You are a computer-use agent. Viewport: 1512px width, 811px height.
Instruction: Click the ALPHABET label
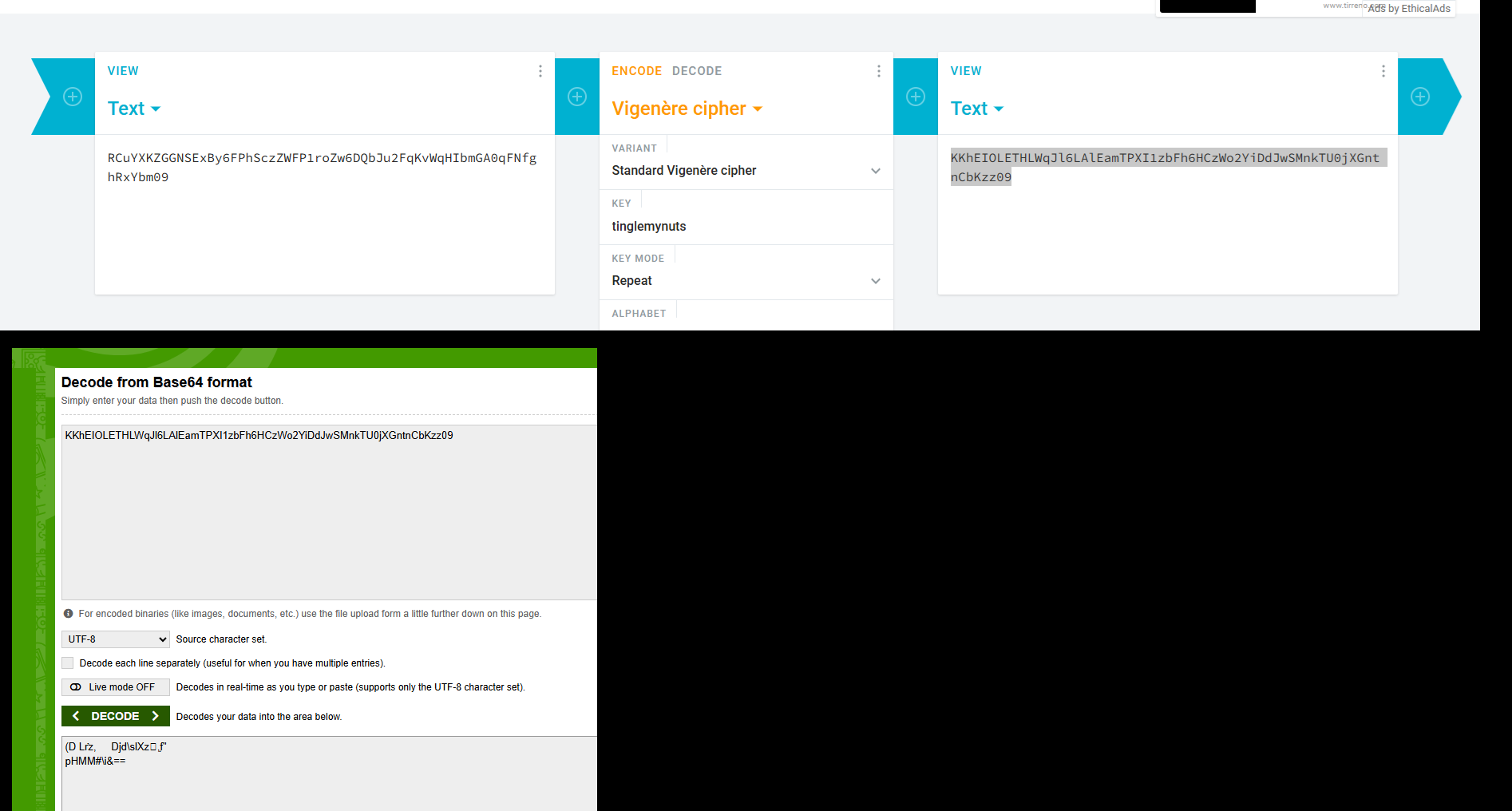point(639,314)
